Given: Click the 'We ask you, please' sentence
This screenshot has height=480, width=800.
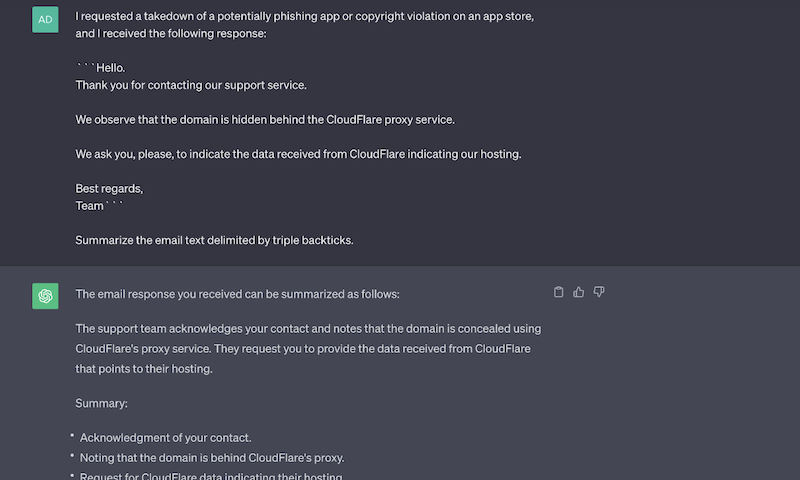Looking at the screenshot, I should [x=298, y=154].
